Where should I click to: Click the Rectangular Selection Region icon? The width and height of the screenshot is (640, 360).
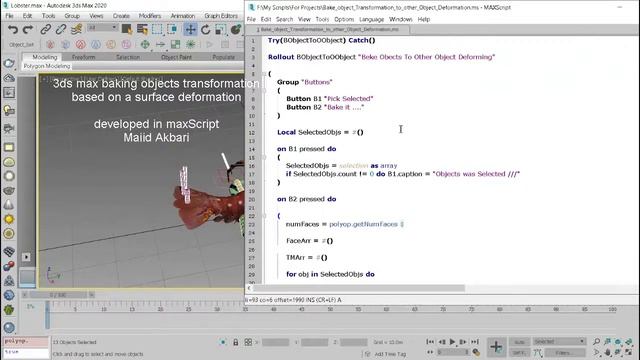click(157, 29)
